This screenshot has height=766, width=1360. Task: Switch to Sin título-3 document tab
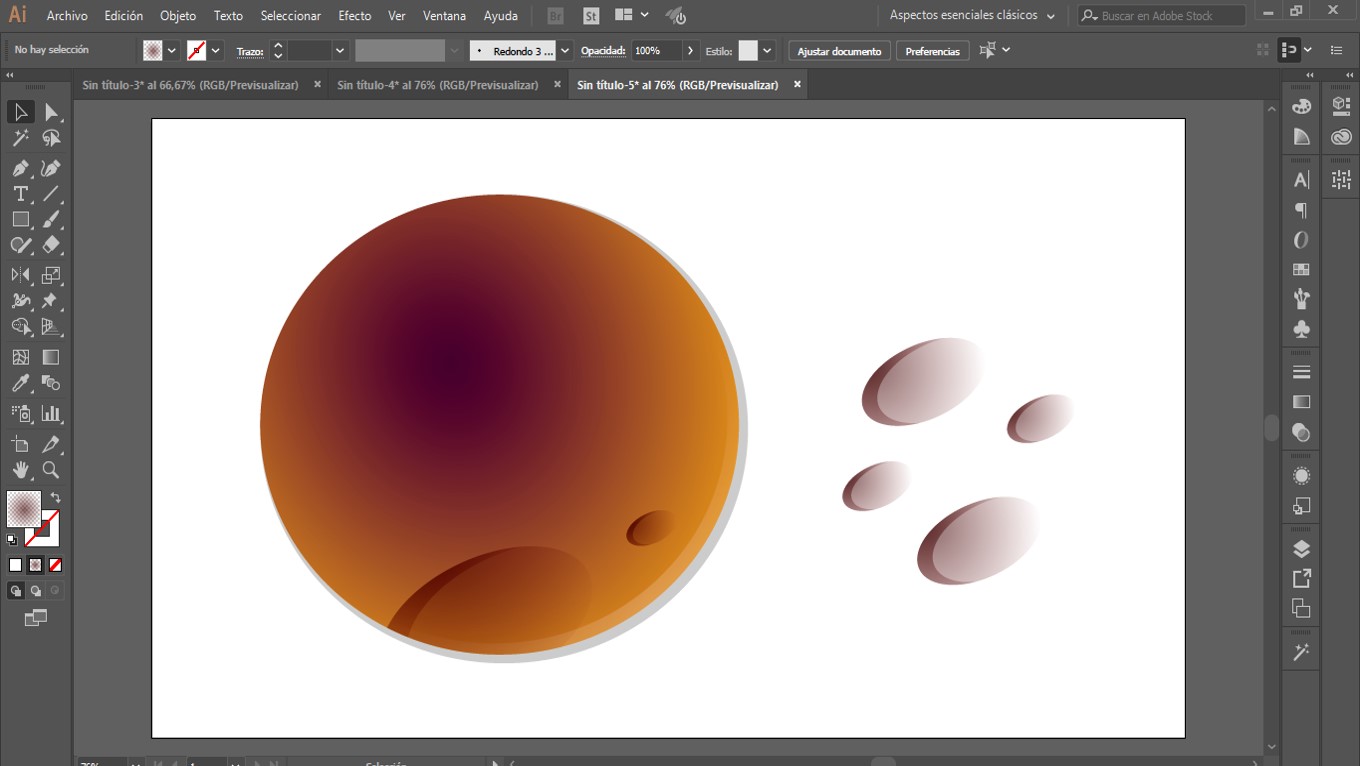[191, 85]
